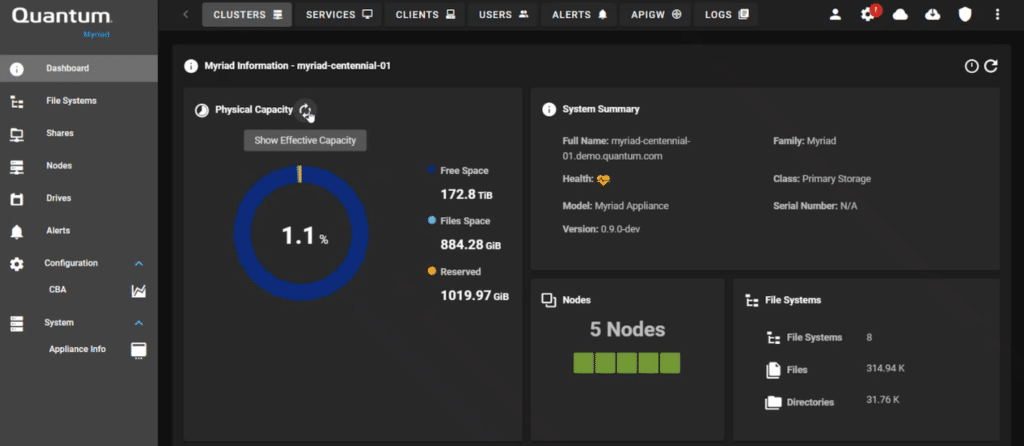
Task: Click the shield security icon
Action: [965, 14]
